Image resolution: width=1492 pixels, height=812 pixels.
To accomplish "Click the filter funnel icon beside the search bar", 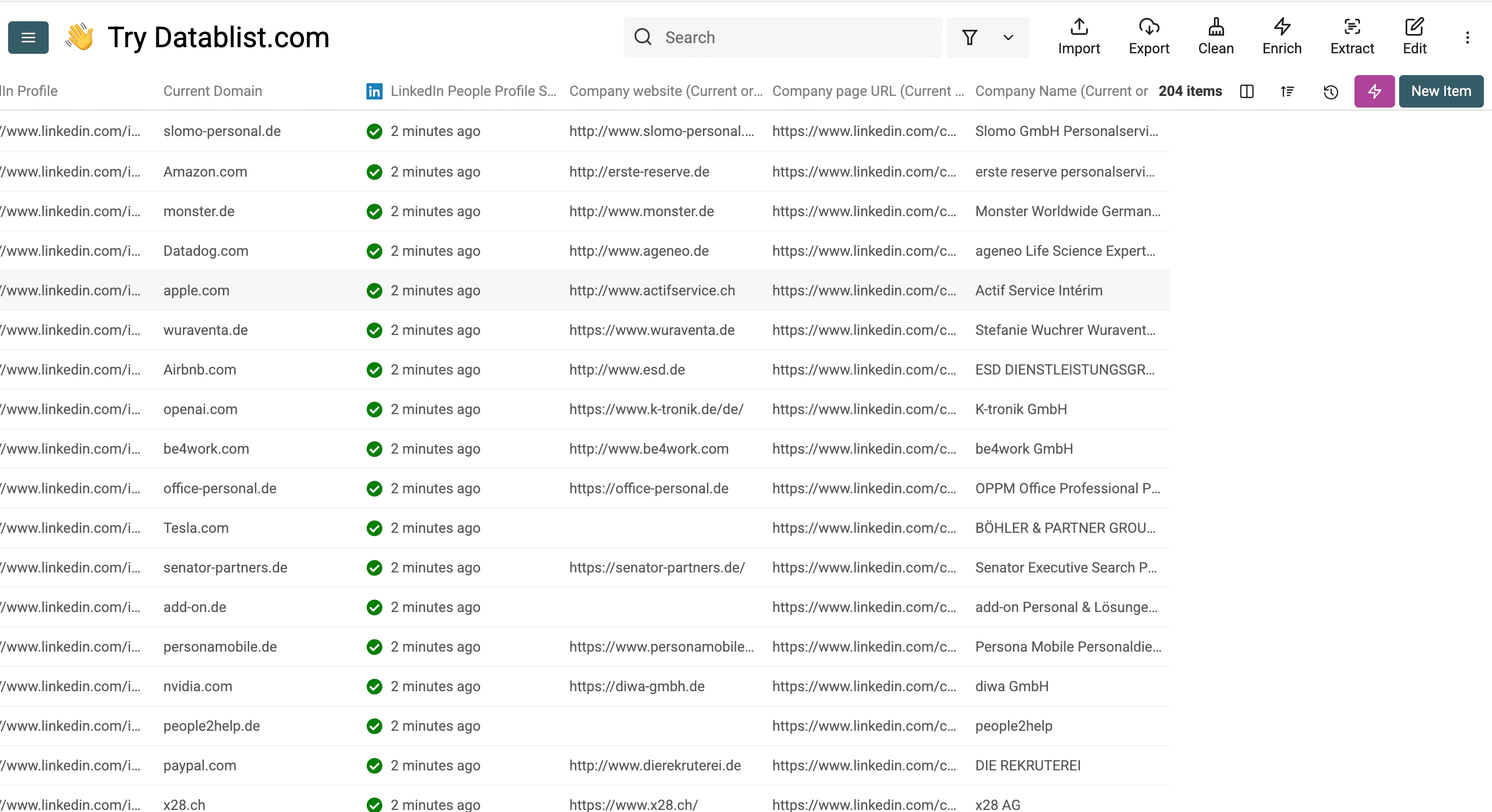I will coord(969,37).
